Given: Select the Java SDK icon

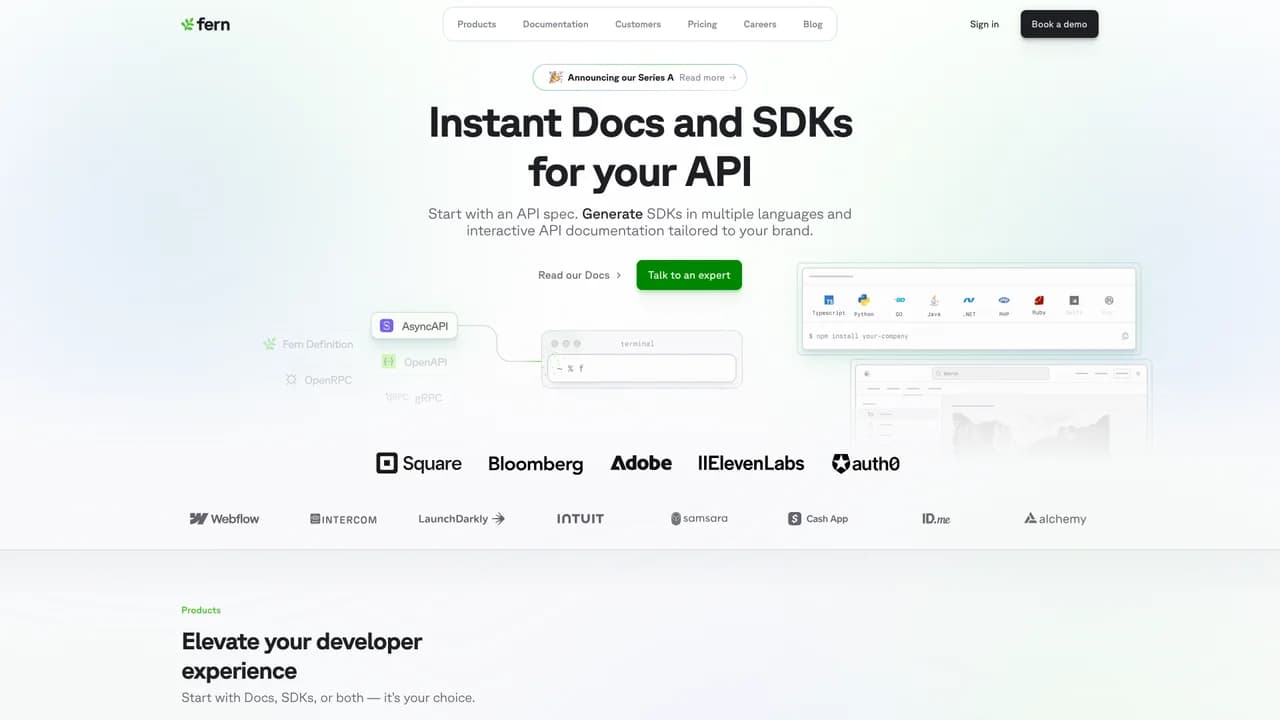Looking at the screenshot, I should (934, 300).
